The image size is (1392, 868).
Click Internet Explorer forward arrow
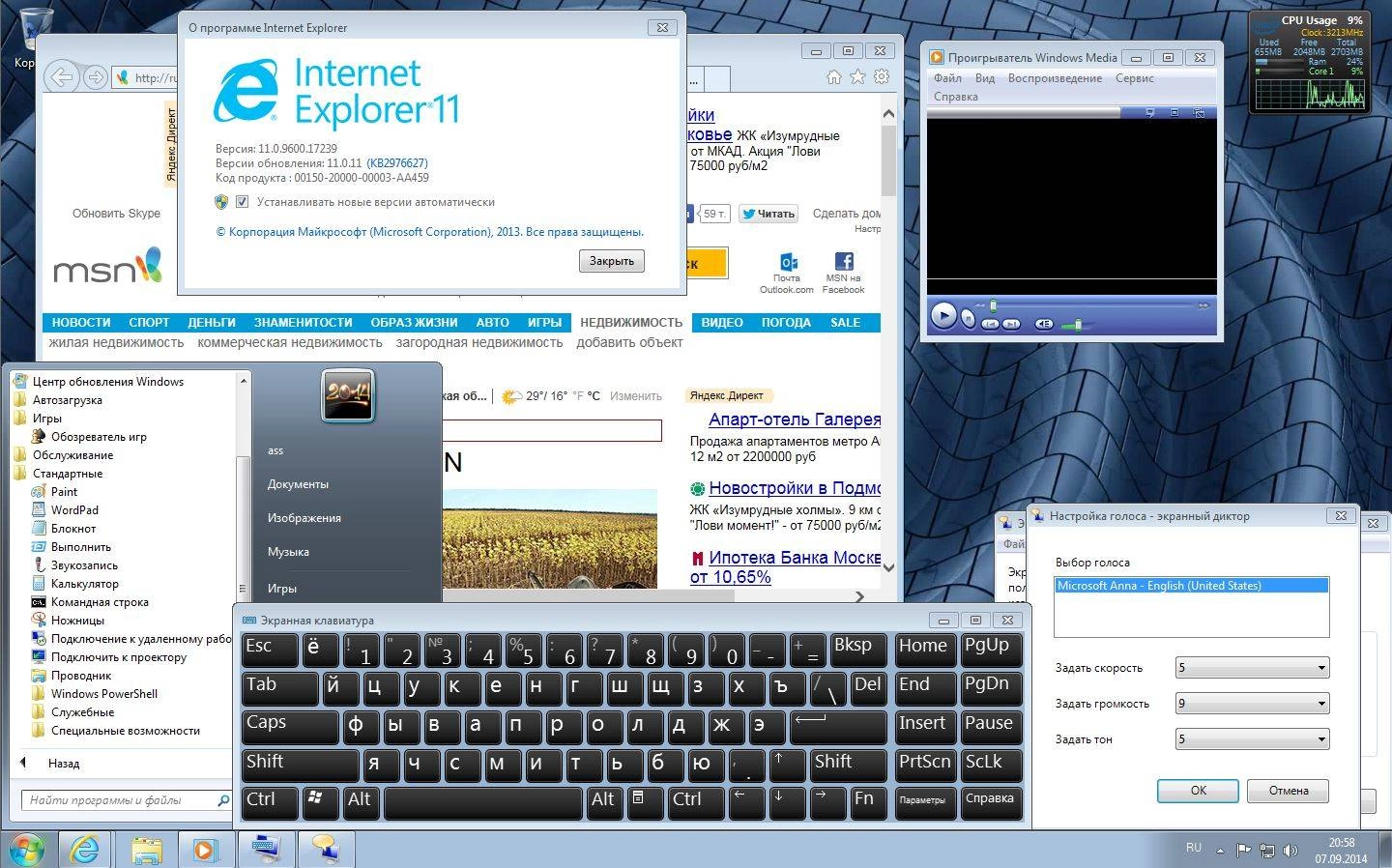point(95,77)
